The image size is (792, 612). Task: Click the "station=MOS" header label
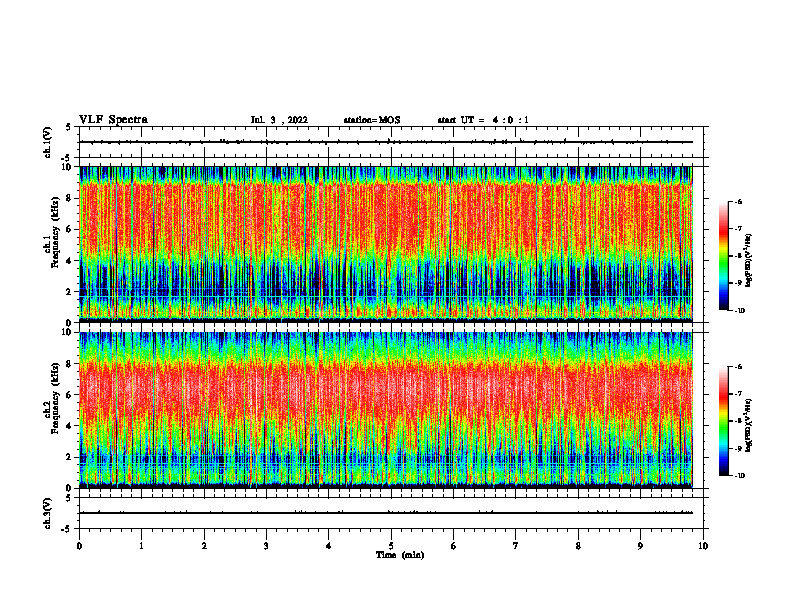click(372, 120)
